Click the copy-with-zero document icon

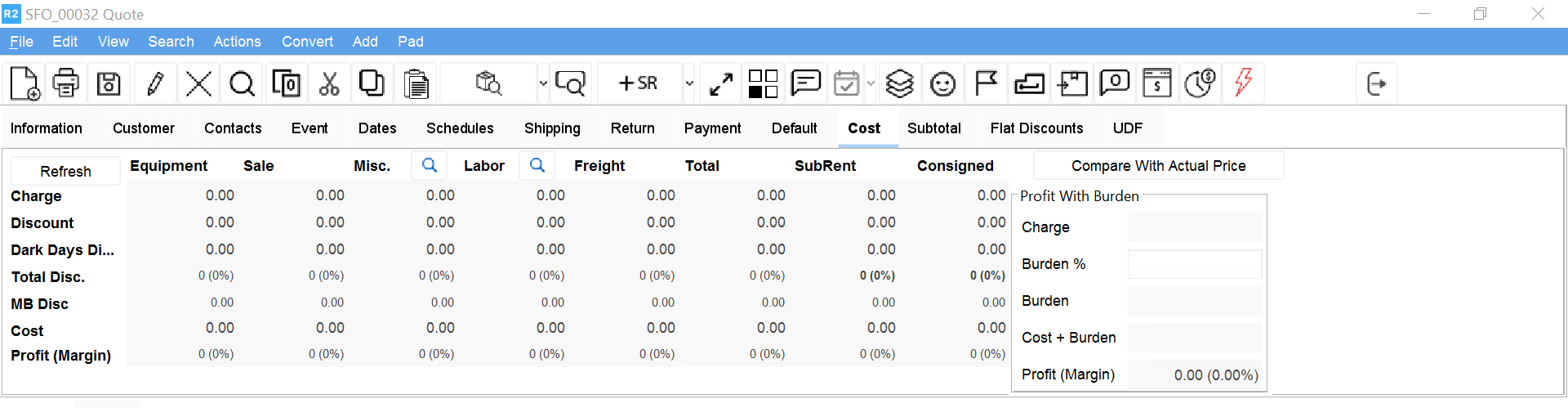click(286, 83)
